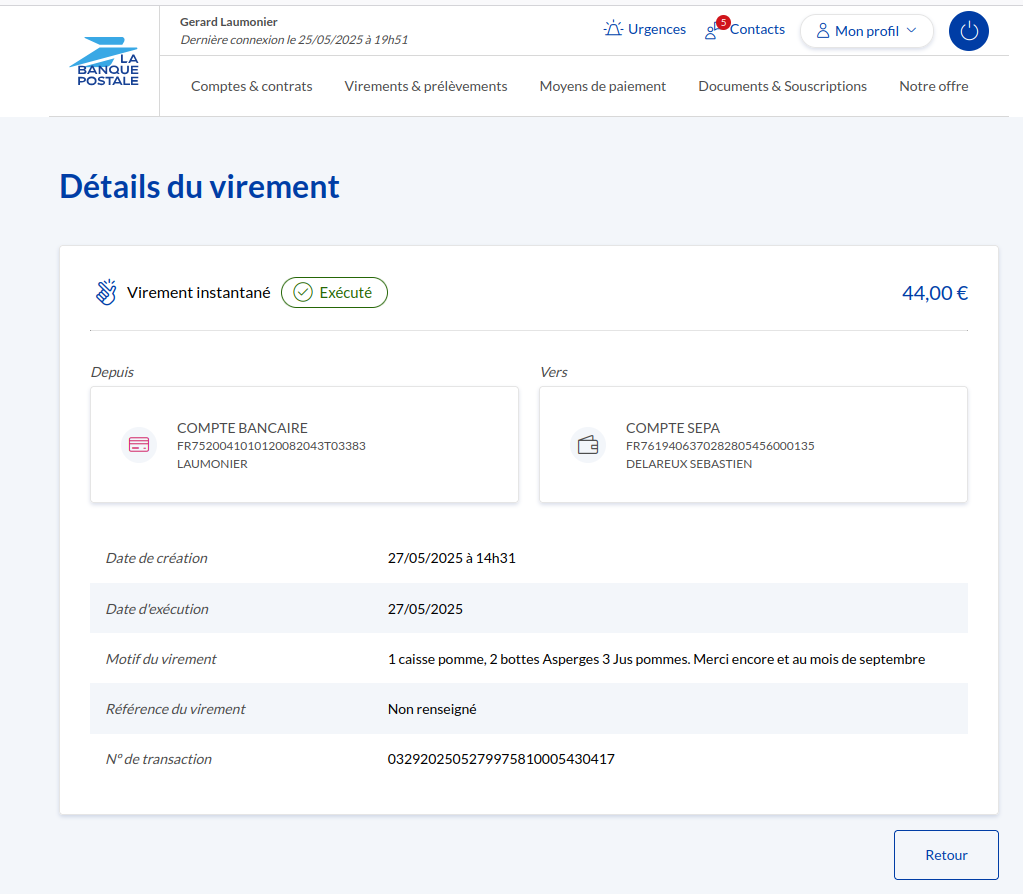Click the Retour button
This screenshot has height=894, width=1023.
tap(946, 855)
